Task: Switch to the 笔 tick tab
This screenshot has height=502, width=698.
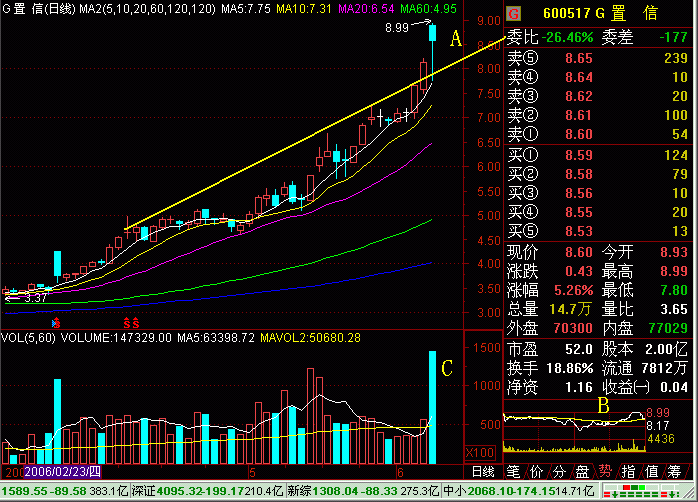Action: (x=514, y=471)
